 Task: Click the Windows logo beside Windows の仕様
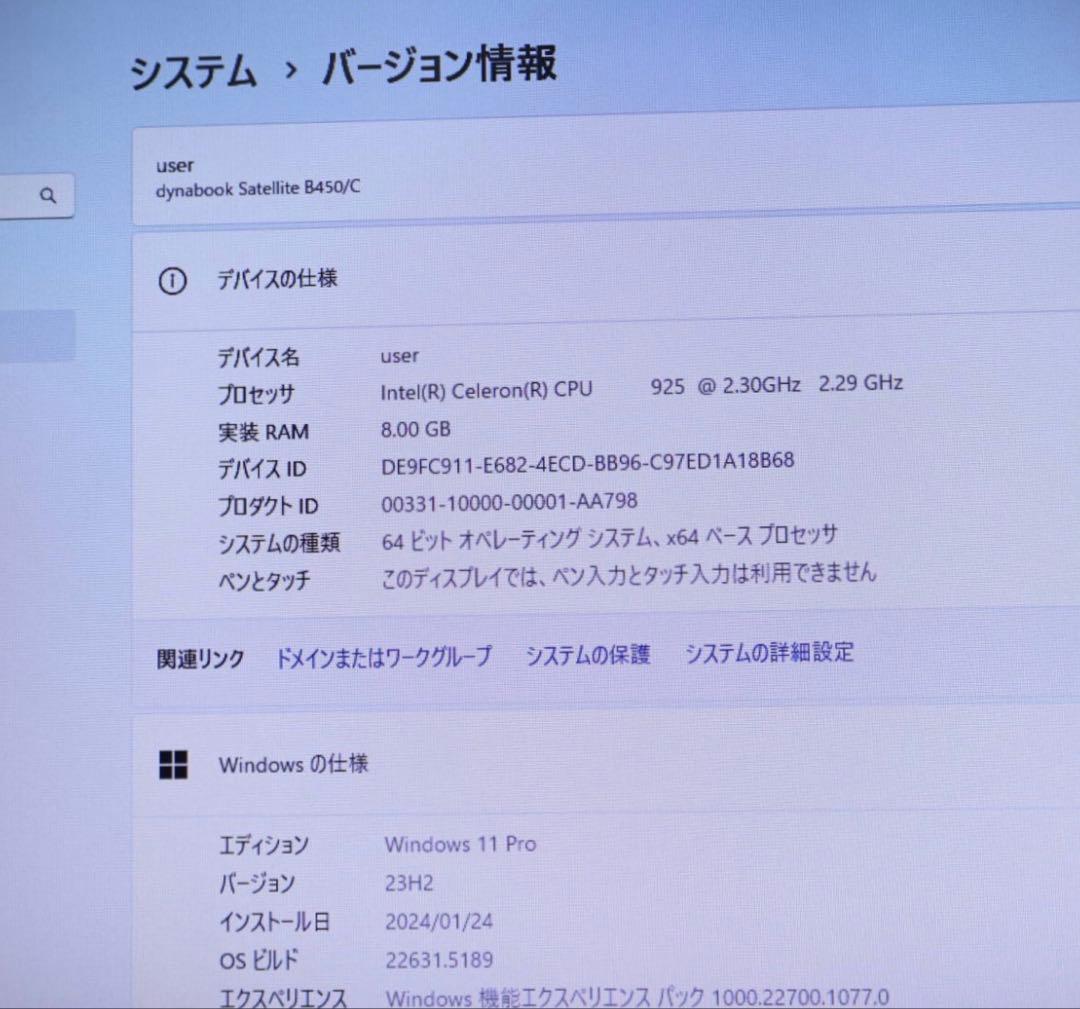coord(173,763)
